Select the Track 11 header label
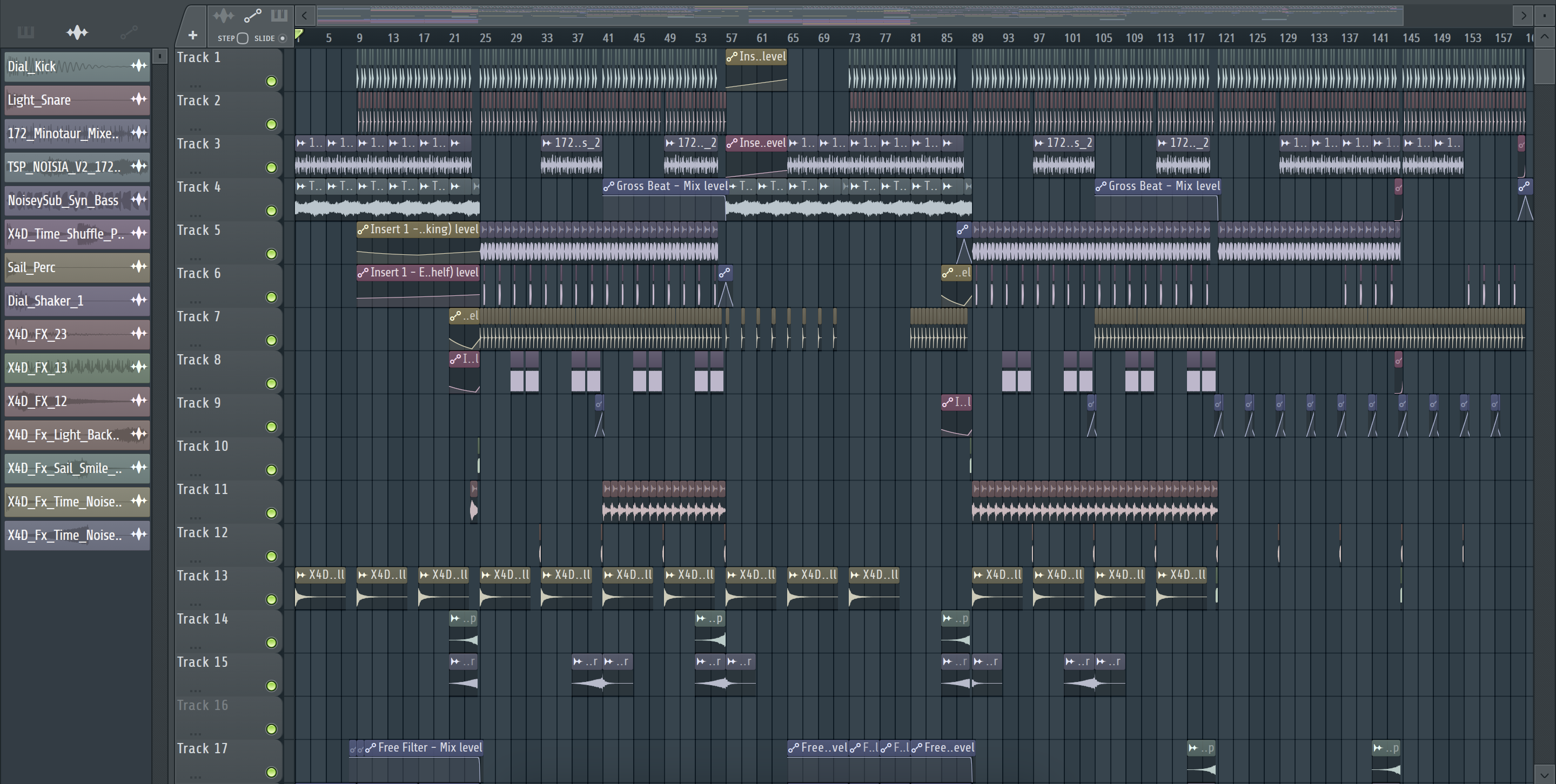Screen dimensions: 1556x784 click(x=203, y=490)
